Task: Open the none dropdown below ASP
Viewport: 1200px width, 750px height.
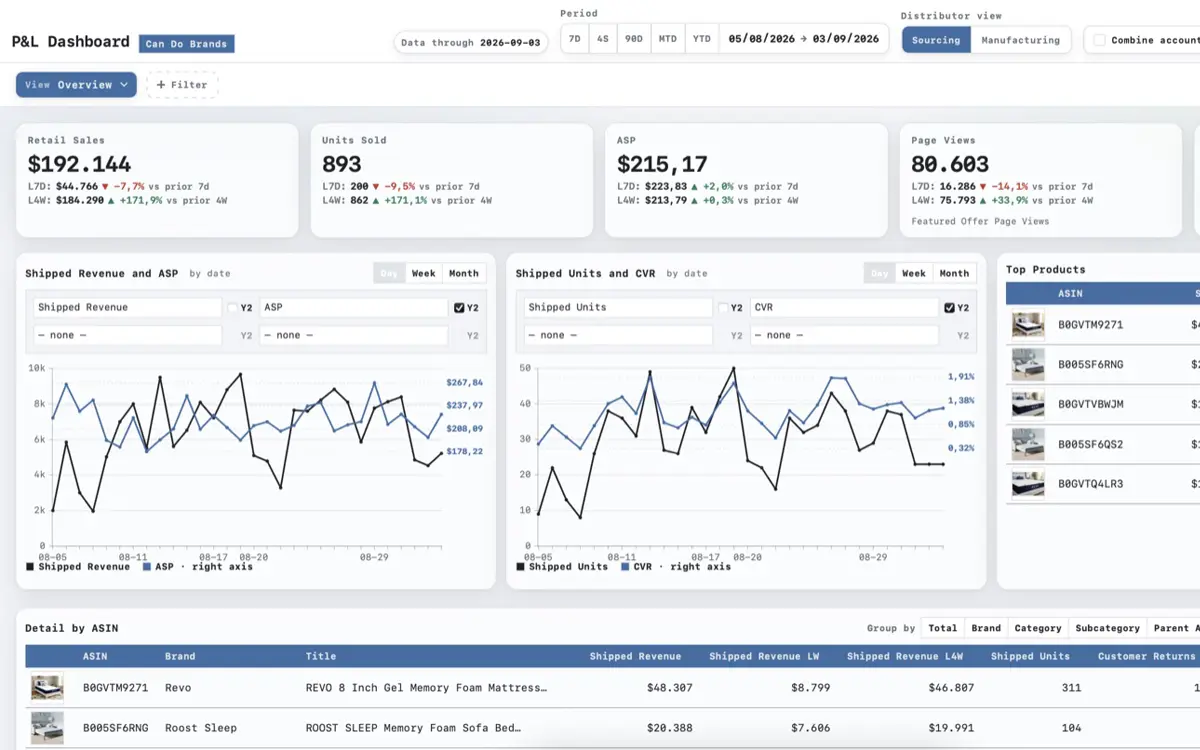Action: [x=354, y=335]
